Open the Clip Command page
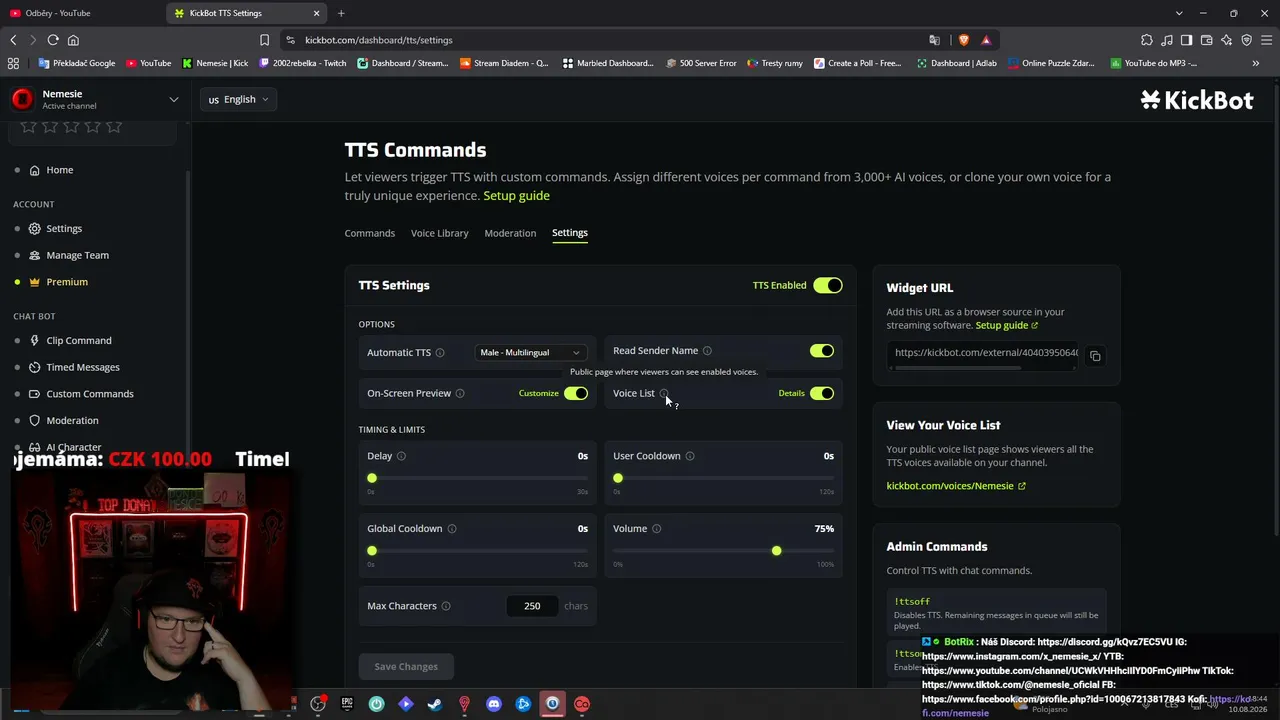The height and width of the screenshot is (720, 1280). [x=79, y=341]
